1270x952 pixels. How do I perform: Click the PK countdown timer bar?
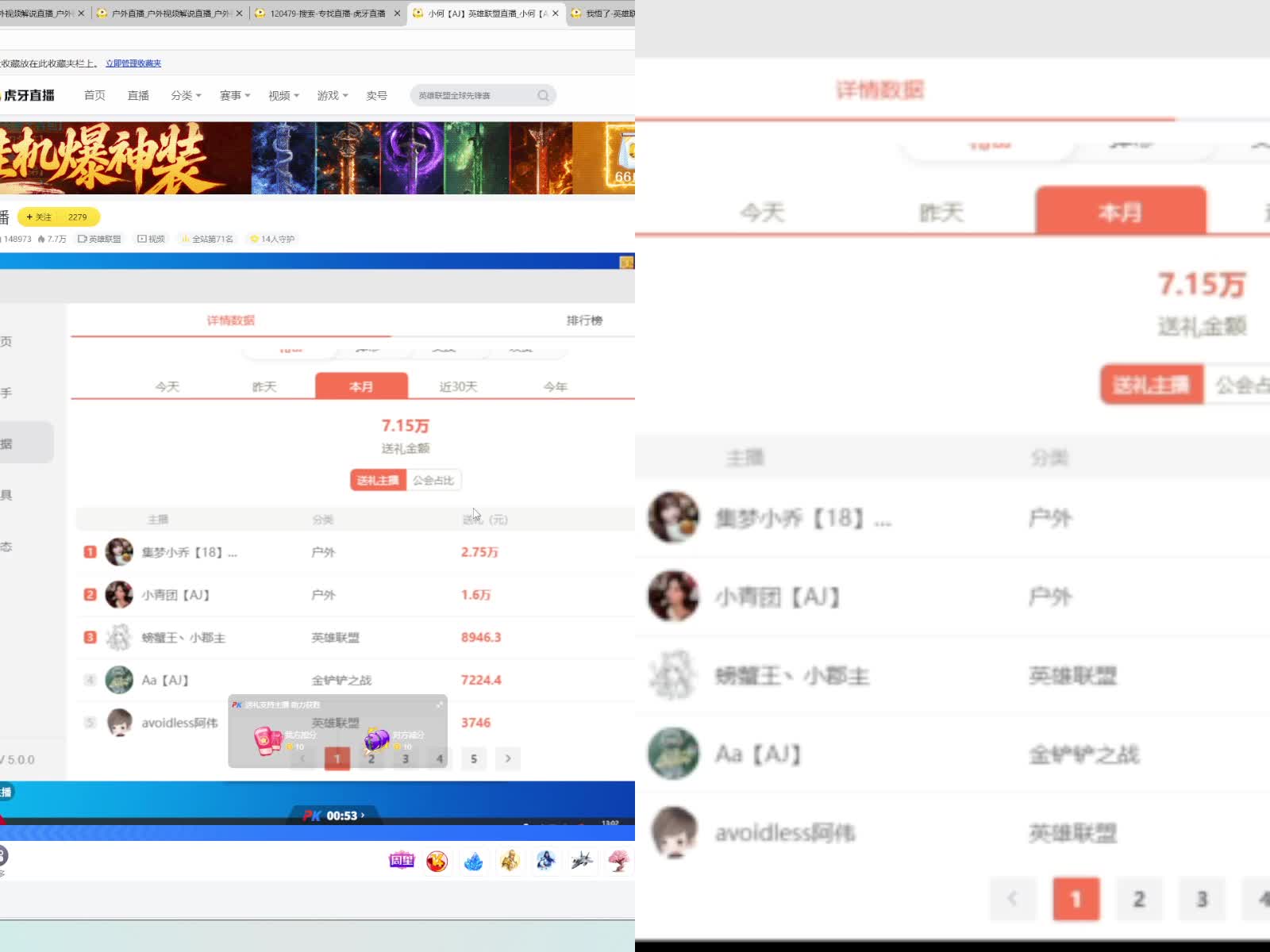point(334,816)
